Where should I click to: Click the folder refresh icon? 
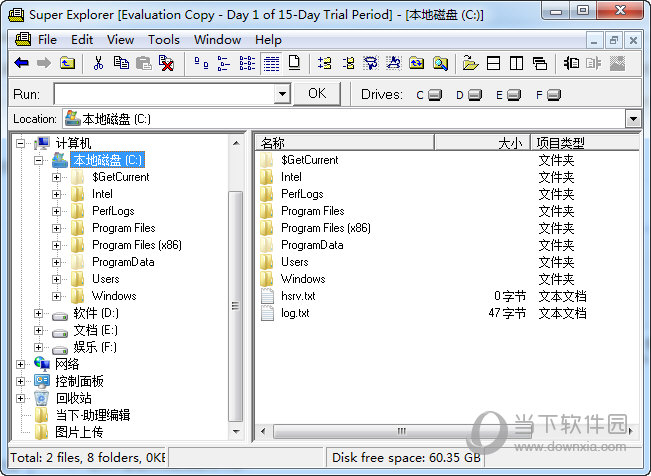pos(416,63)
